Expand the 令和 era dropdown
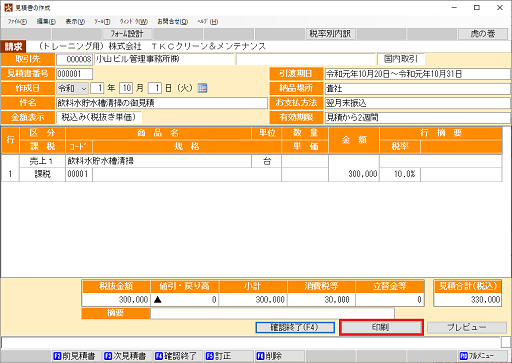This screenshot has width=512, height=363. (84, 89)
